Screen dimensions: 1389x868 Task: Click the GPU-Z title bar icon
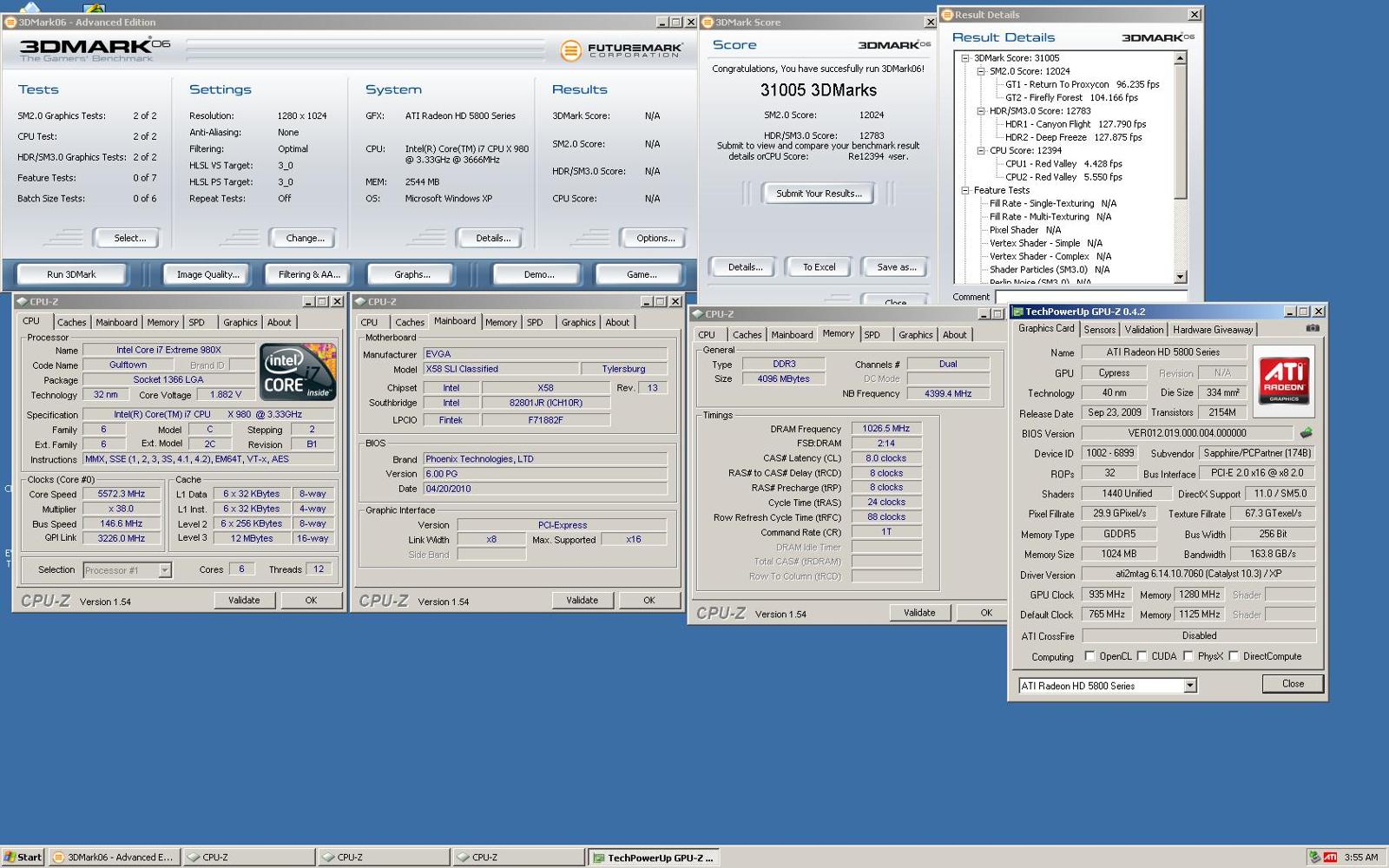click(x=1018, y=312)
